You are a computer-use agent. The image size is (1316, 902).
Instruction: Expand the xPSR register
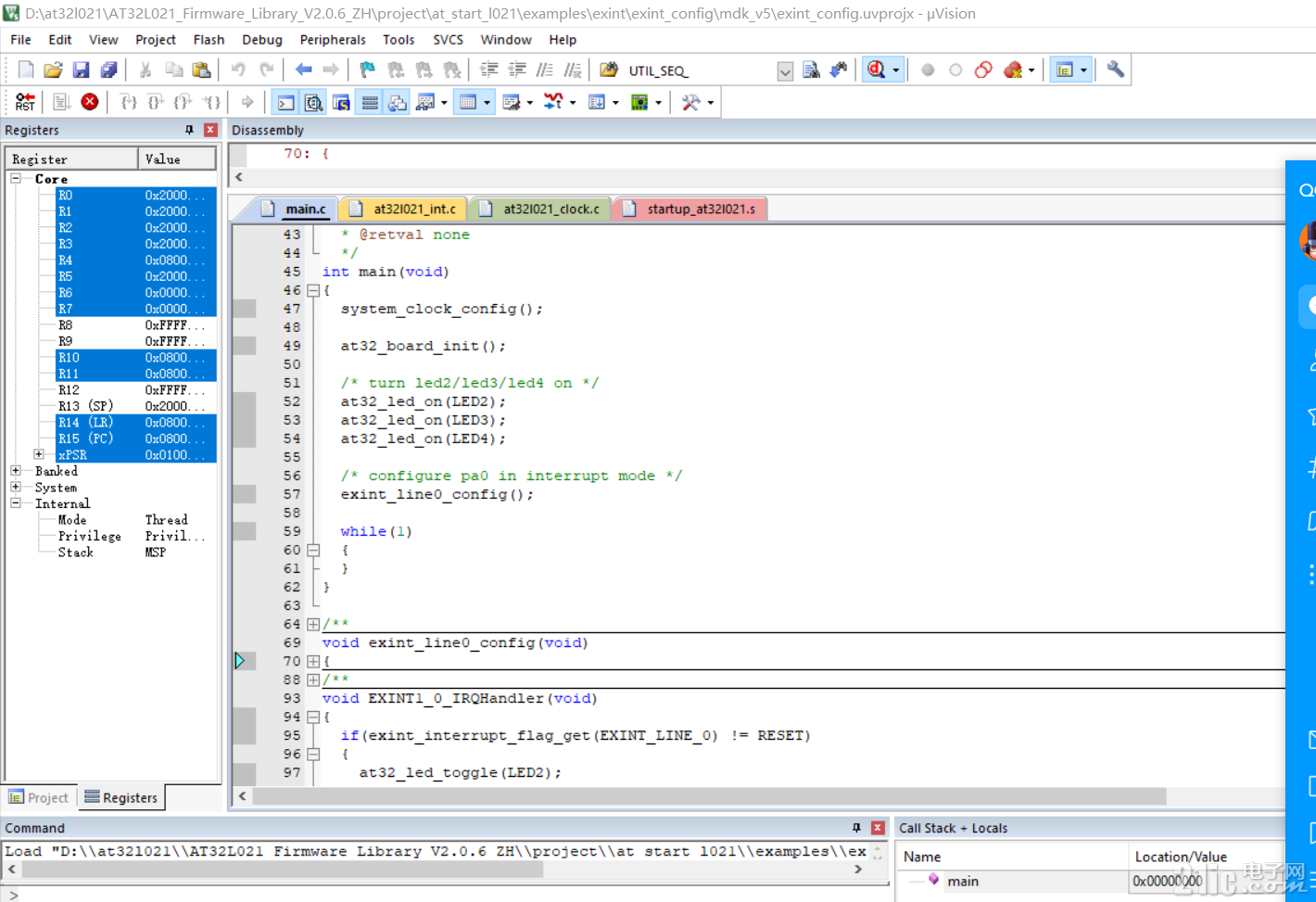[x=39, y=454]
